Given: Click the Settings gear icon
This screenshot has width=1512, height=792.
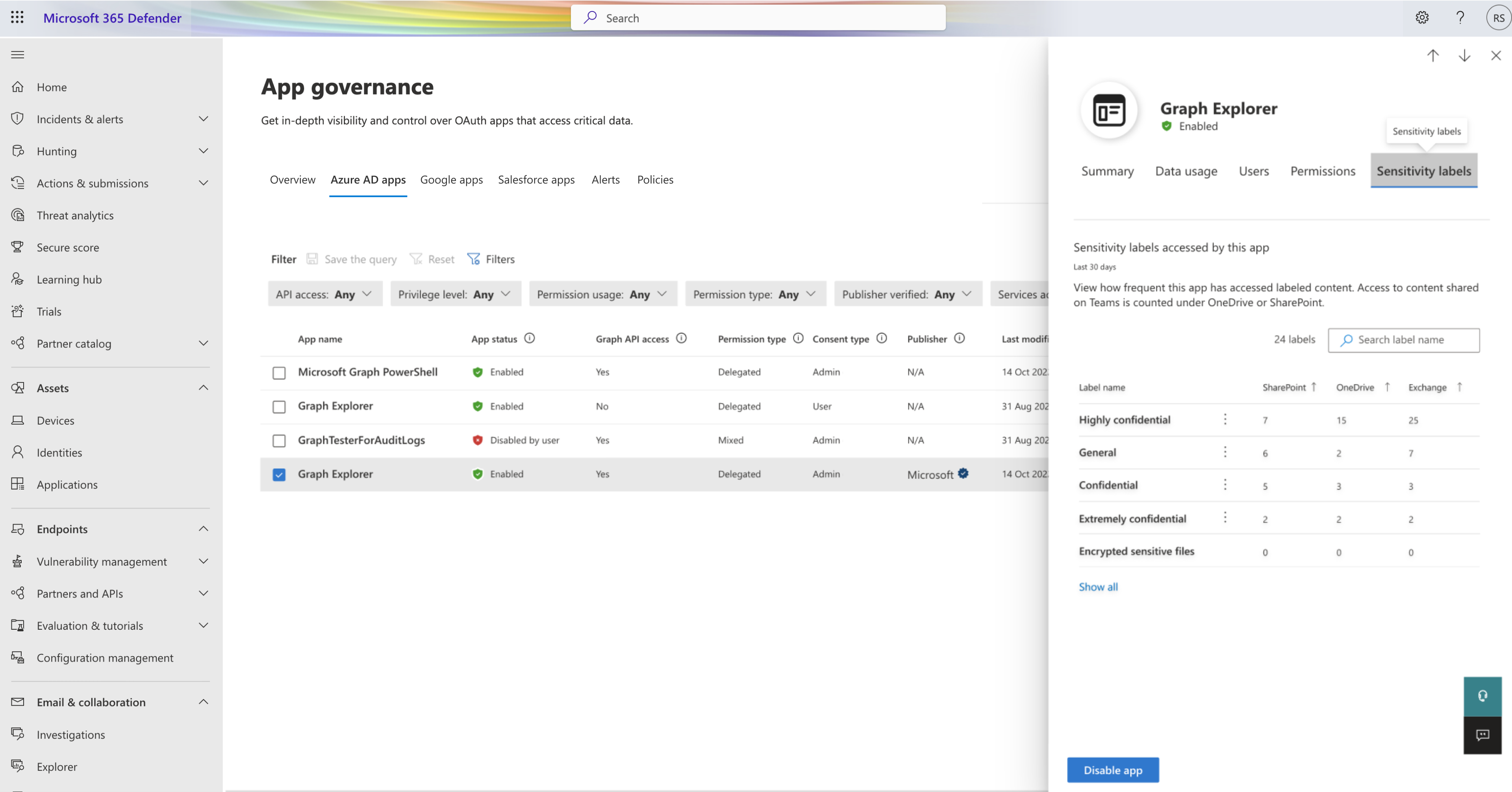Looking at the screenshot, I should (x=1422, y=17).
